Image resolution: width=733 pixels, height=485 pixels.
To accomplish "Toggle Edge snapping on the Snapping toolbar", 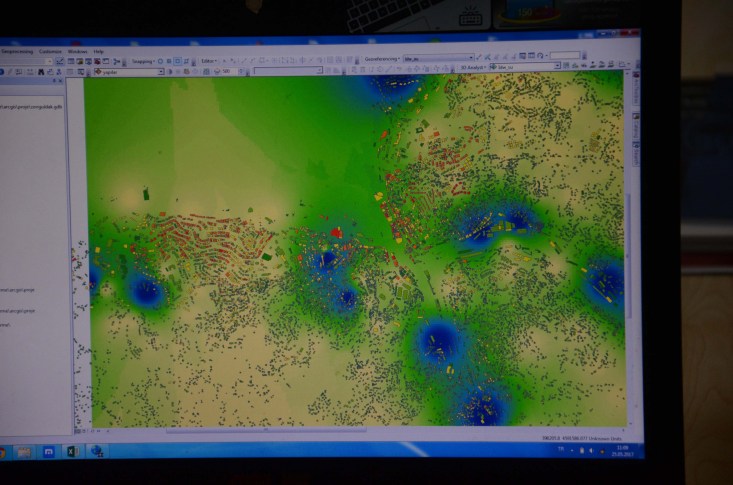I will (186, 61).
